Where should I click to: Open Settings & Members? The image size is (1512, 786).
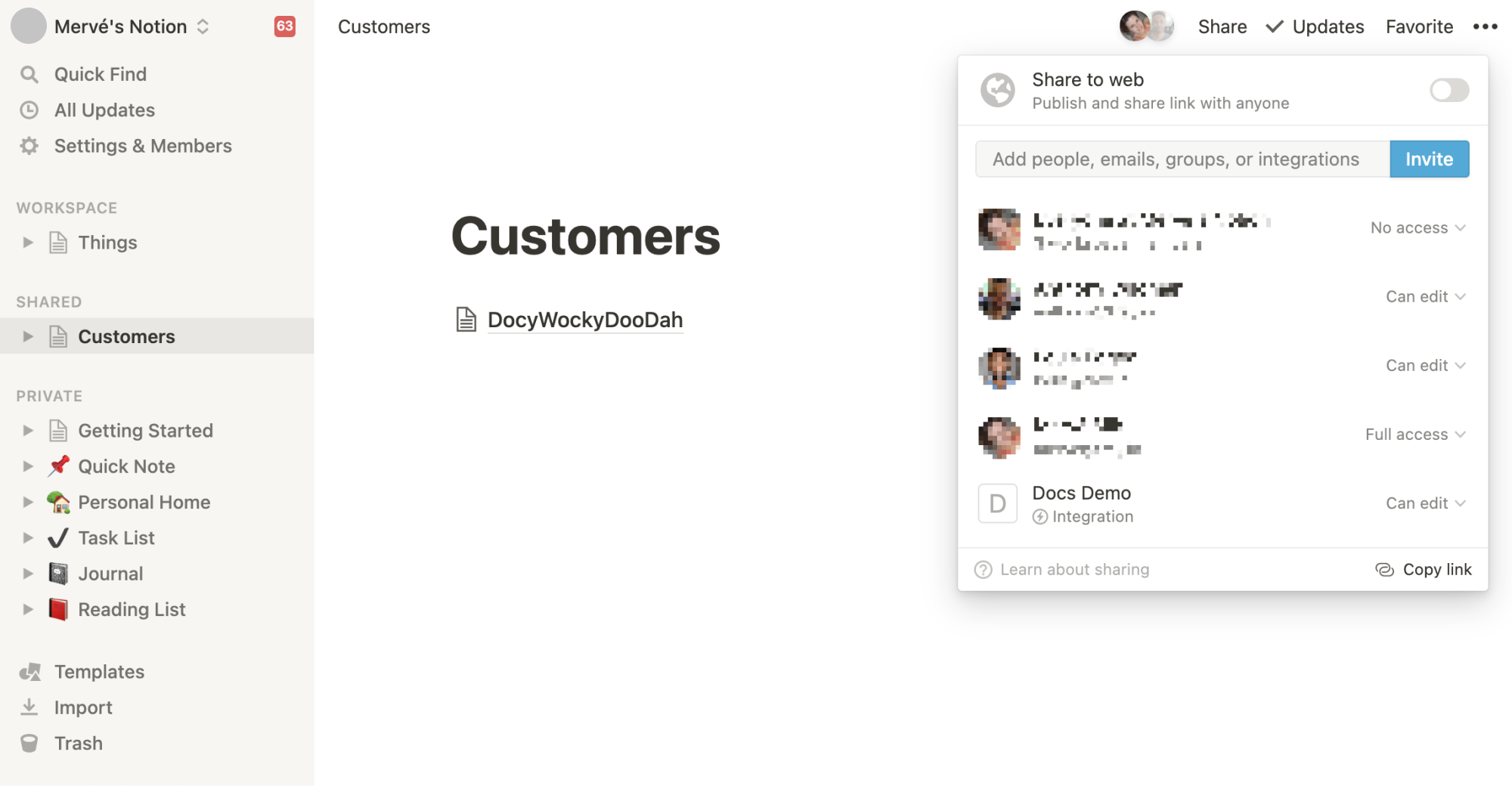(x=143, y=145)
